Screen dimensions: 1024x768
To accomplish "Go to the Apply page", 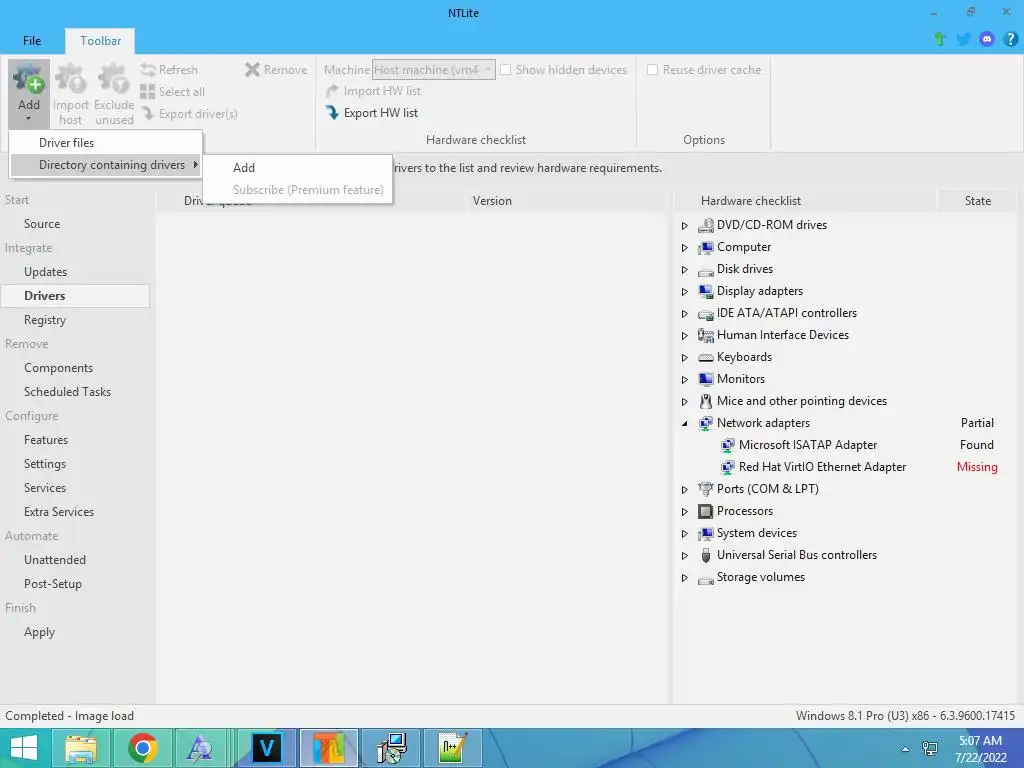I will [x=39, y=632].
